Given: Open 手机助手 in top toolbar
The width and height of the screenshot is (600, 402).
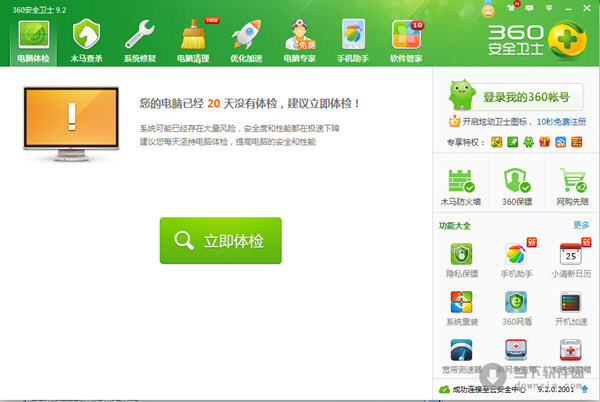Looking at the screenshot, I should (353, 41).
